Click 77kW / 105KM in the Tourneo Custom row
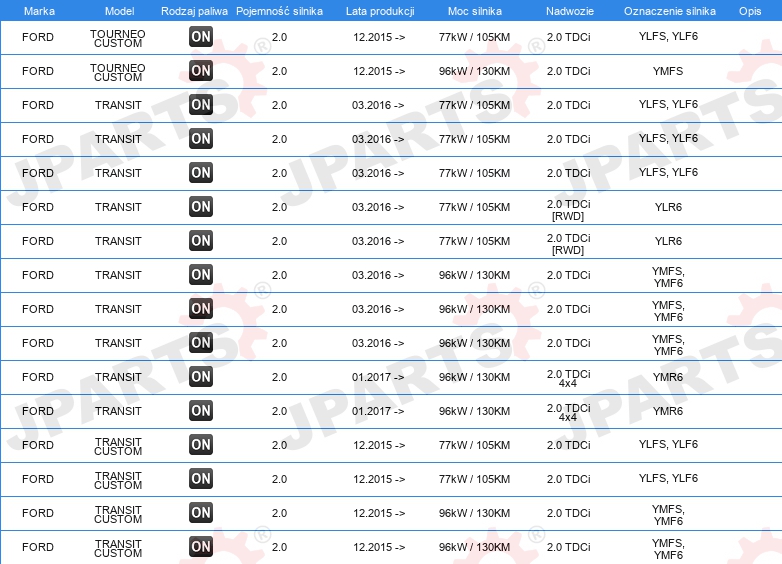The height and width of the screenshot is (564, 782). coord(474,37)
